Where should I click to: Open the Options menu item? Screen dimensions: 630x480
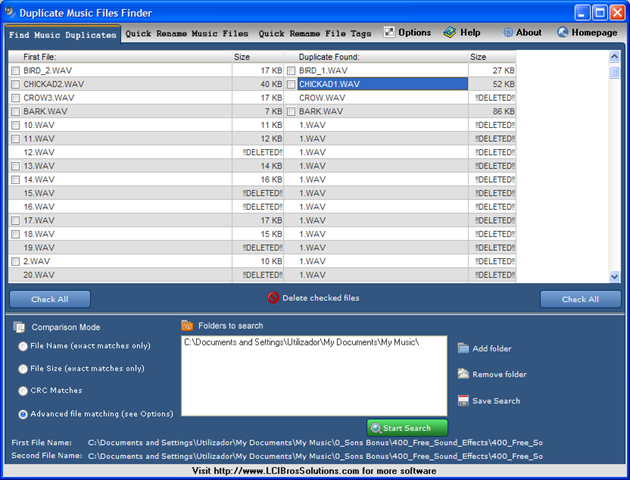407,32
